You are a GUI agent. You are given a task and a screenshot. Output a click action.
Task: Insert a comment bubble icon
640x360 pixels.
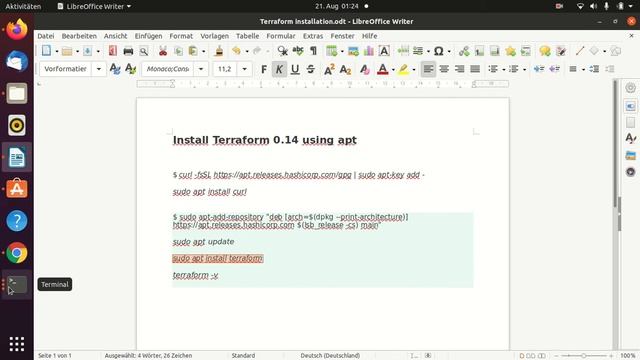(x=545, y=51)
